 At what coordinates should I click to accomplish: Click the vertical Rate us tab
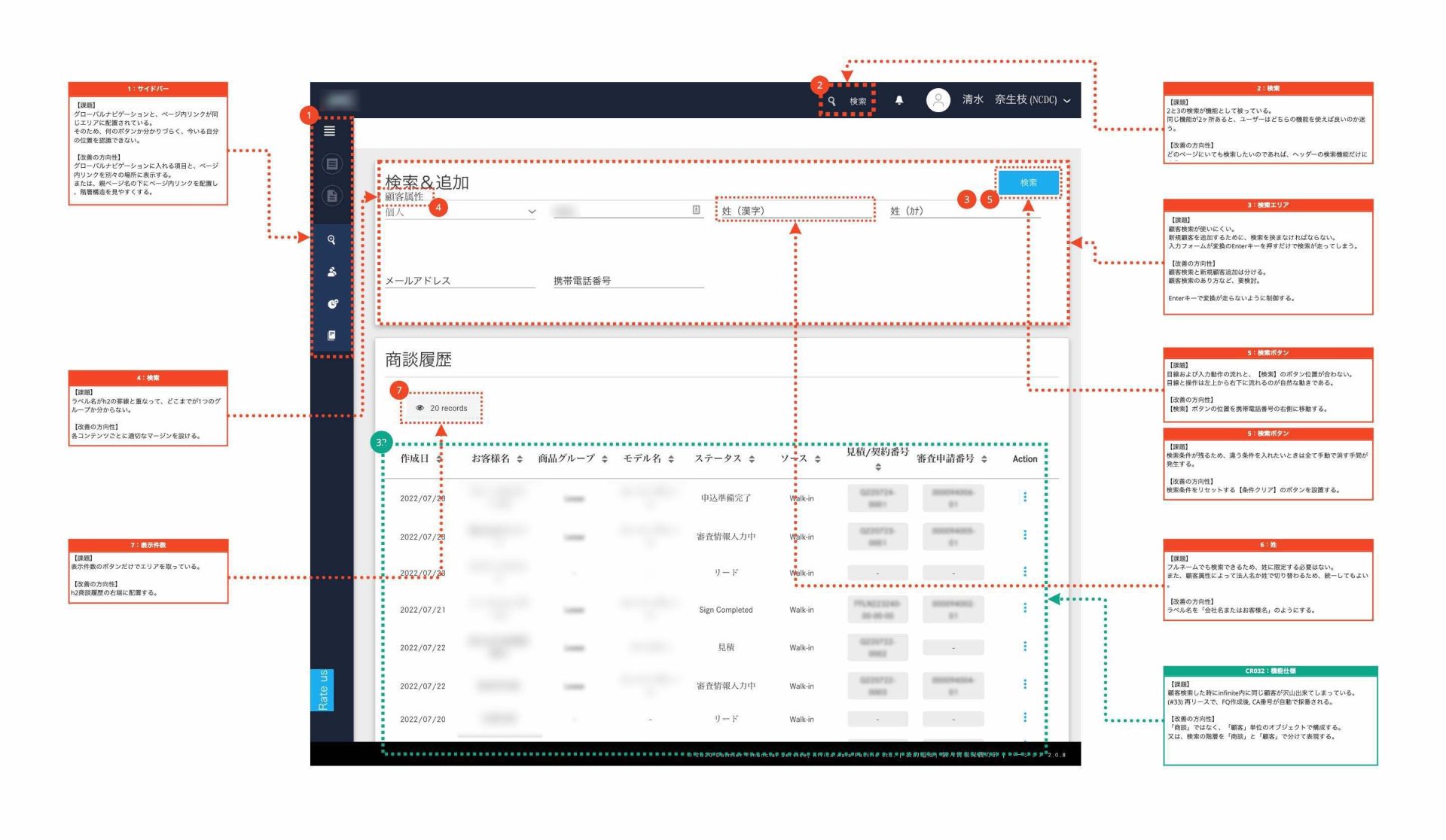click(x=322, y=689)
